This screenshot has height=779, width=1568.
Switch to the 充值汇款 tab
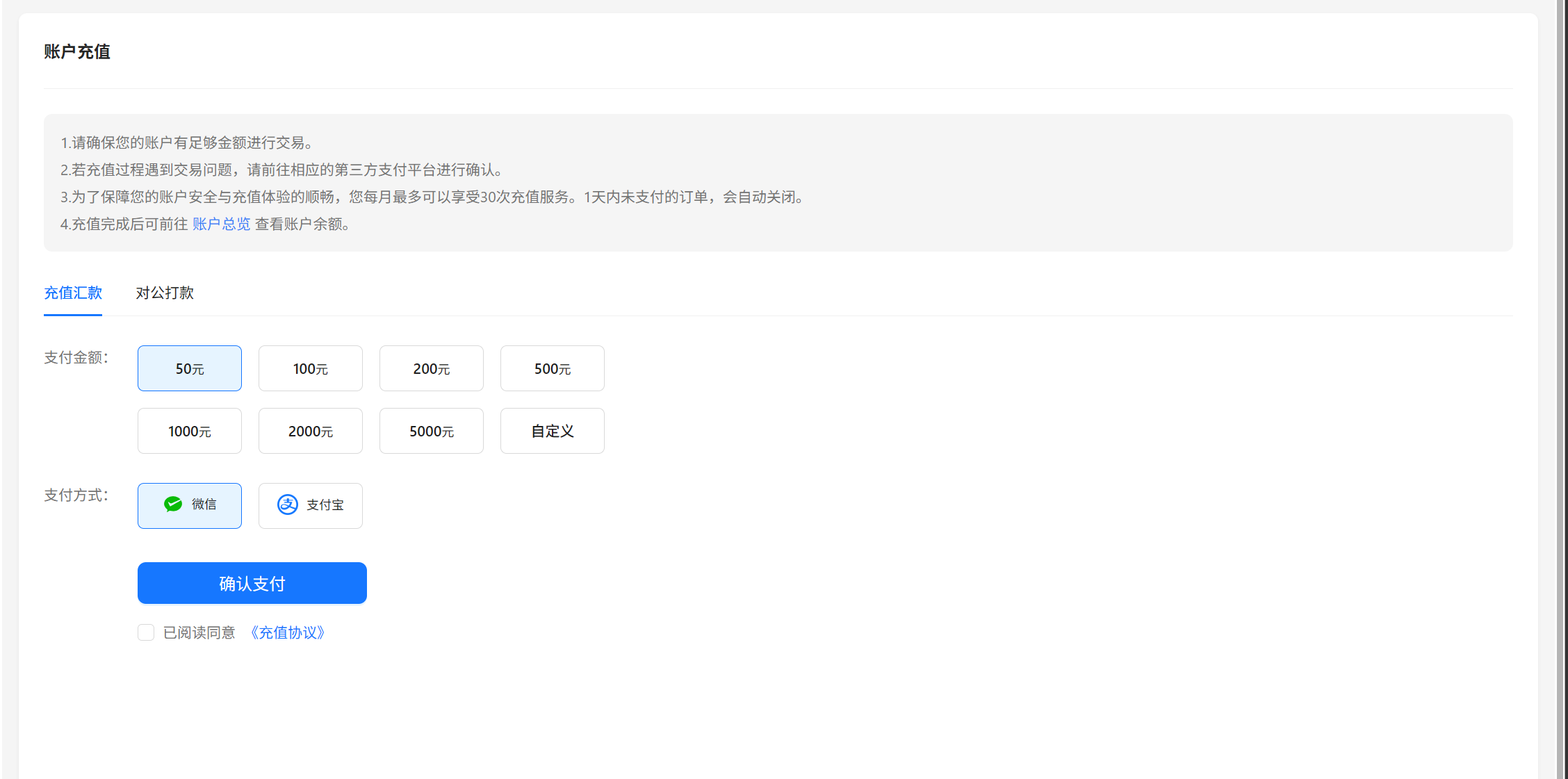click(73, 293)
